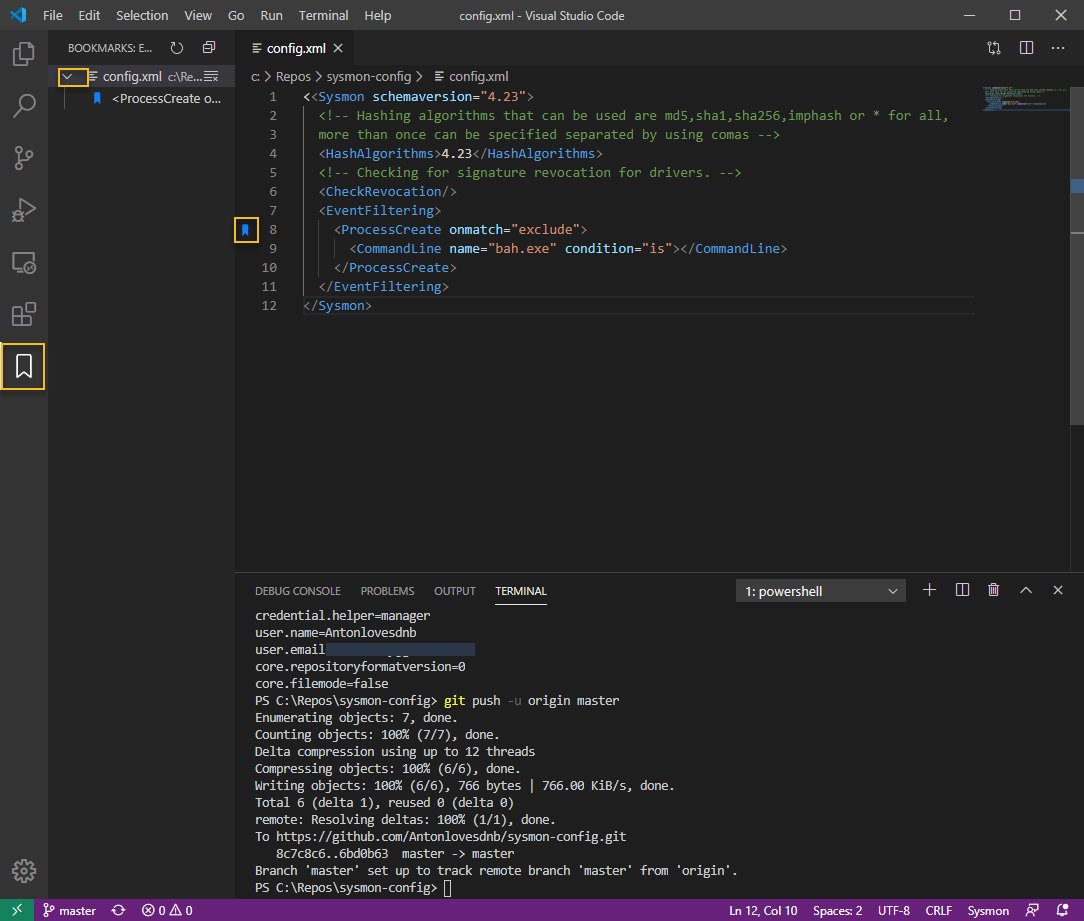
Task: Switch to the PROBLEMS panel tab
Action: 387,591
